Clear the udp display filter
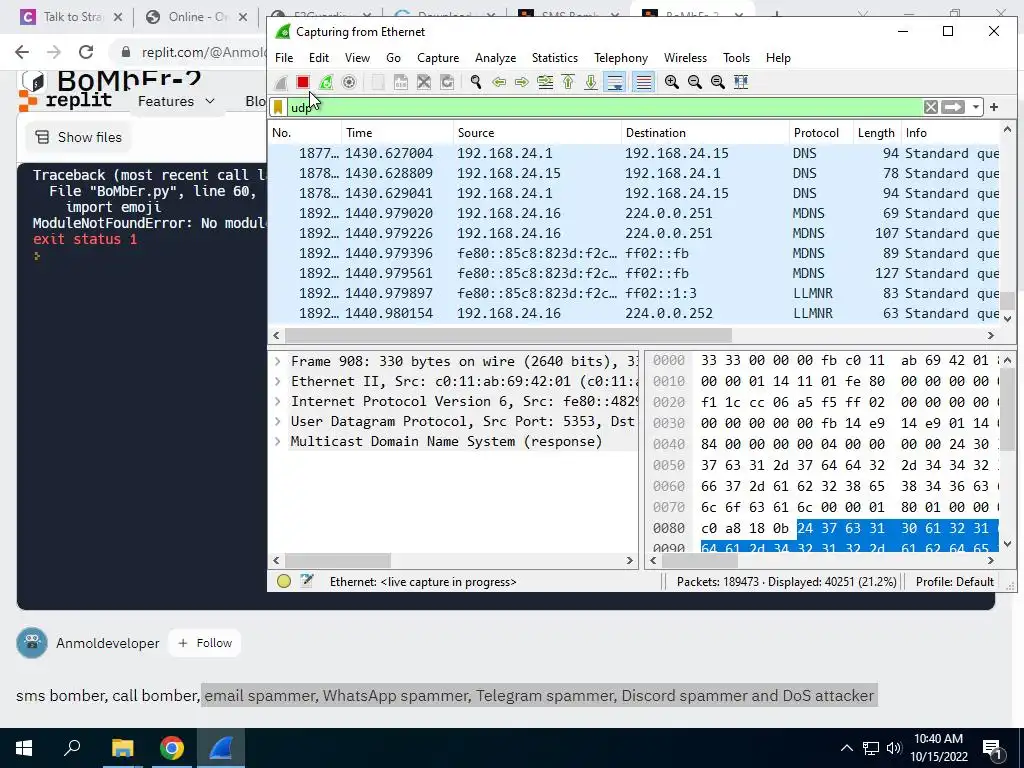1024x768 pixels. pos(931,107)
